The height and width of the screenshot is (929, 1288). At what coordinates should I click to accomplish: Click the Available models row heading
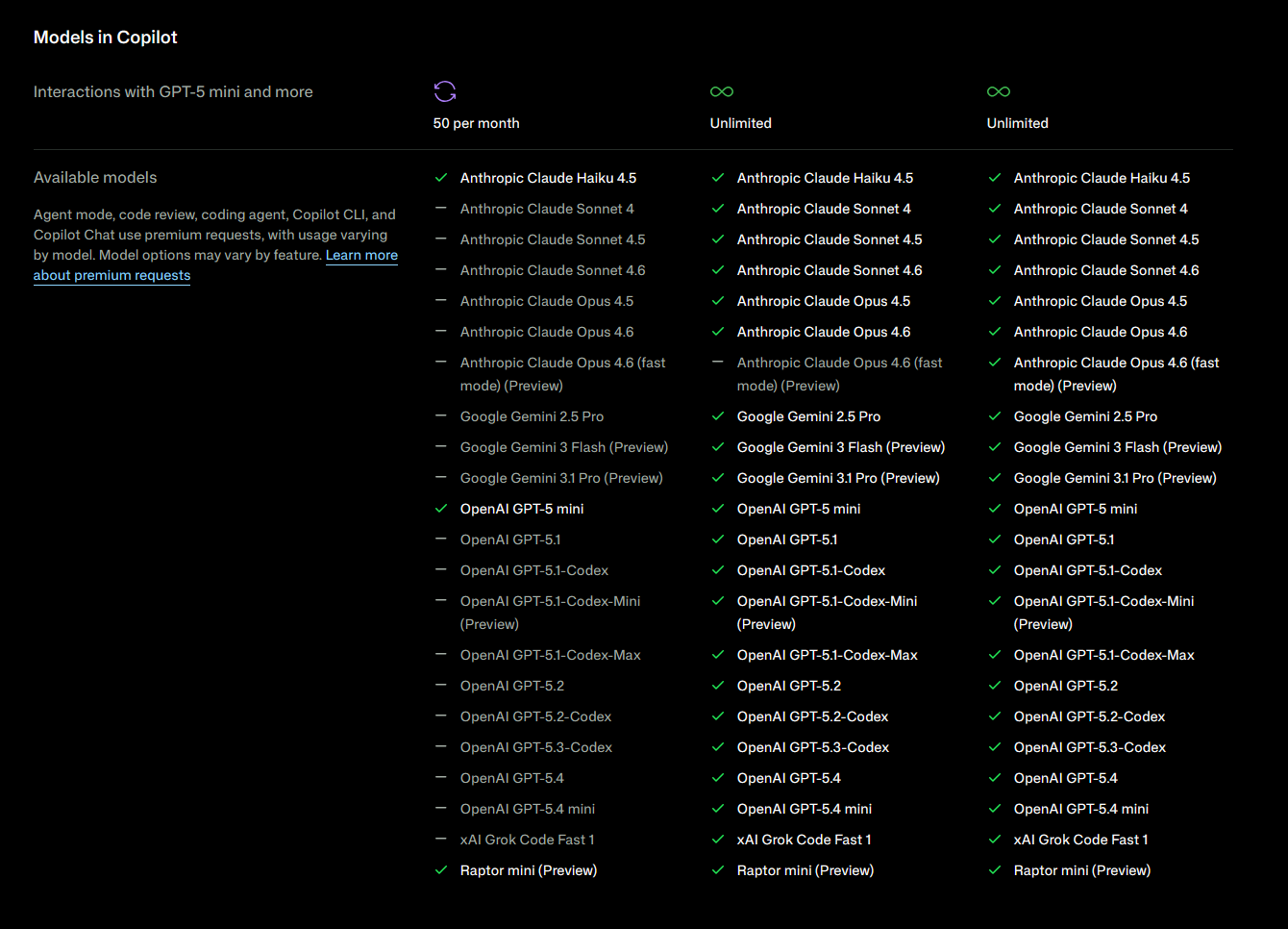coord(95,178)
